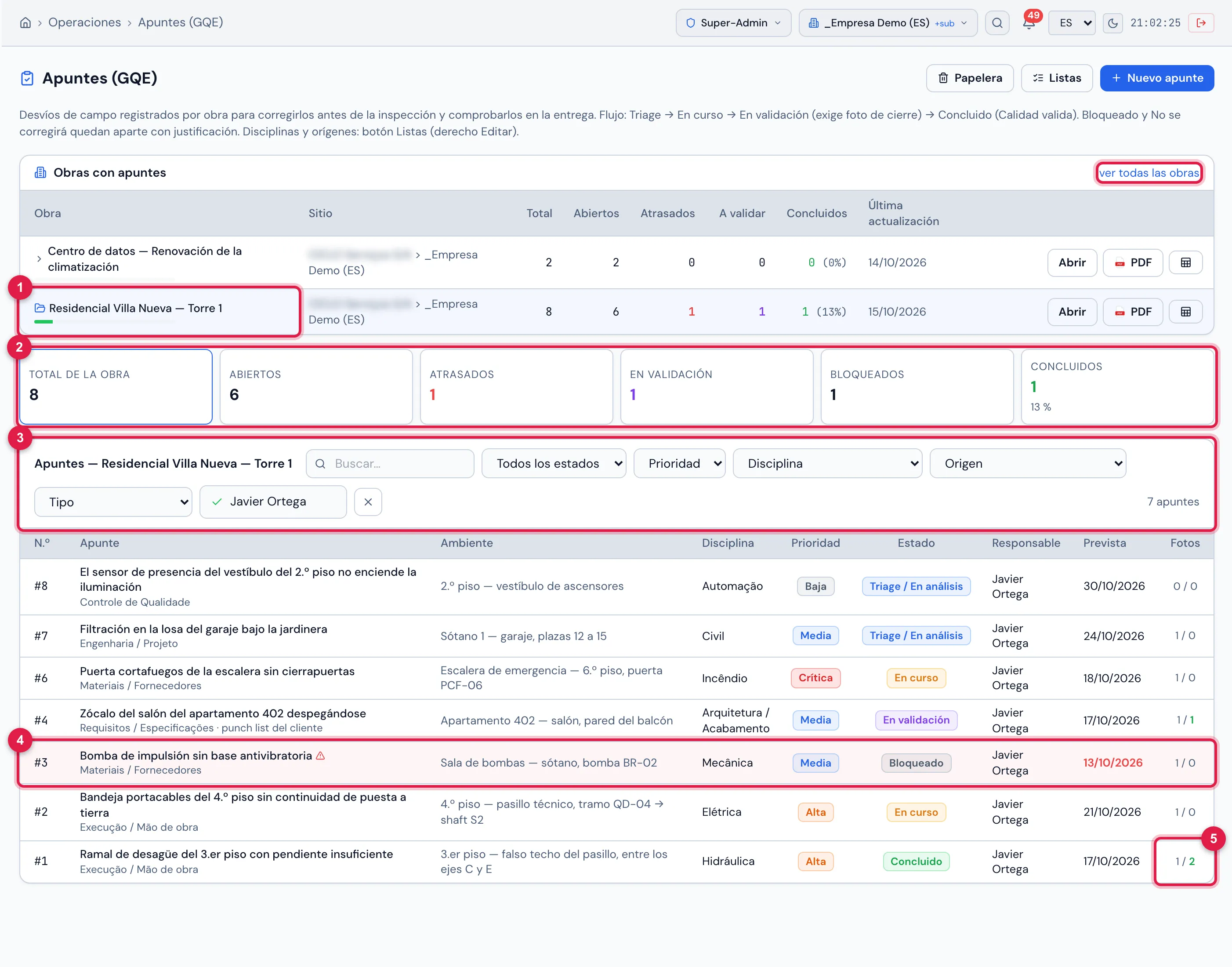Image resolution: width=1232 pixels, height=967 pixels.
Task: Select the En validación summary card
Action: coord(717,387)
